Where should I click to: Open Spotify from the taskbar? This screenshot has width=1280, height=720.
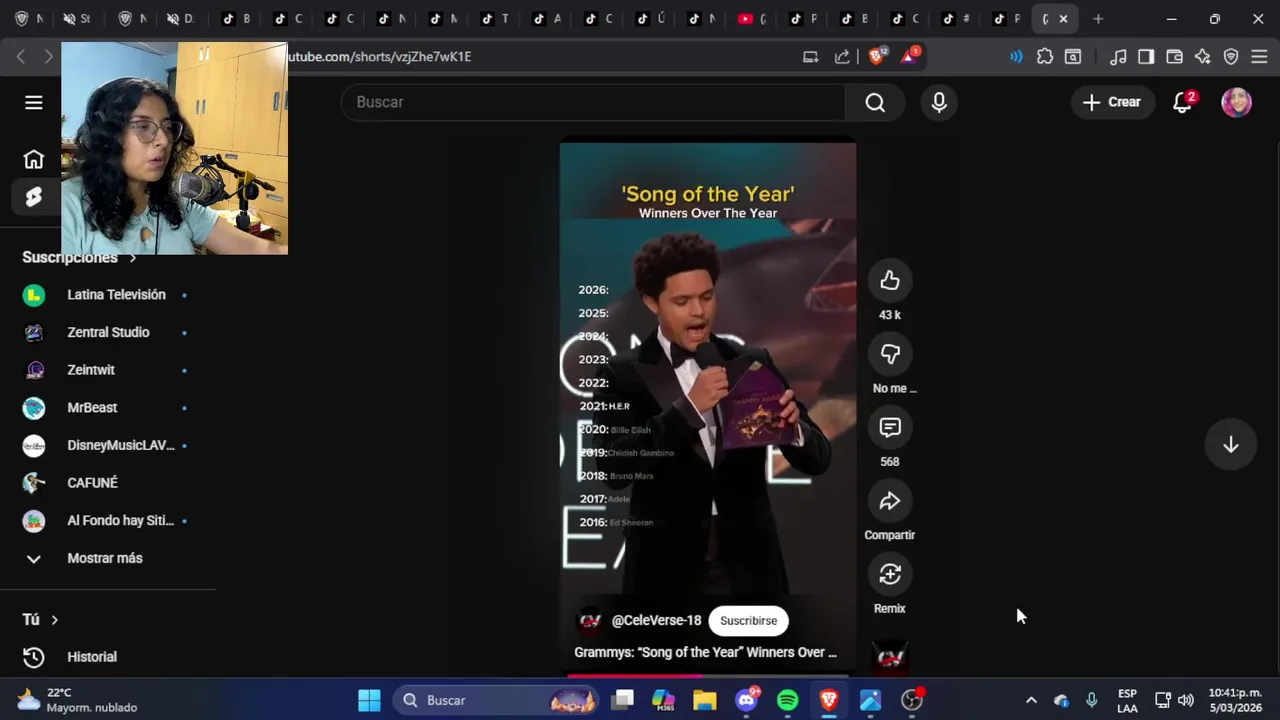pos(787,700)
